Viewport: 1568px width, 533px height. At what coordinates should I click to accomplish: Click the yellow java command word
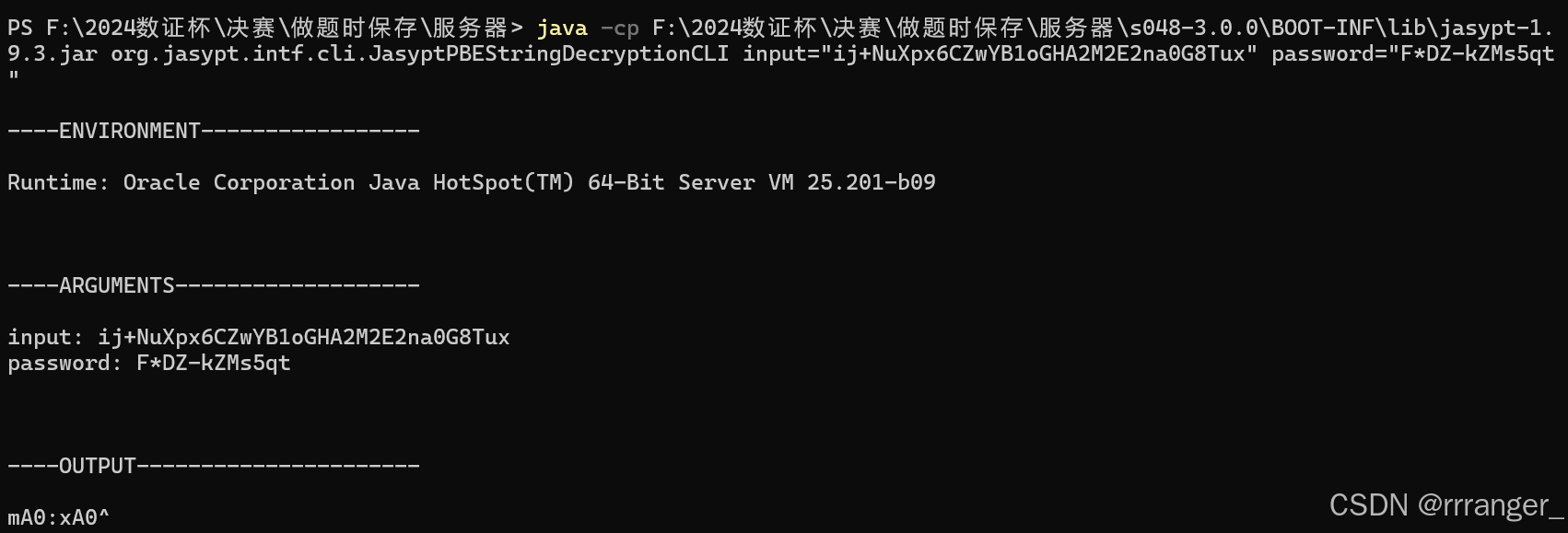pos(562,29)
